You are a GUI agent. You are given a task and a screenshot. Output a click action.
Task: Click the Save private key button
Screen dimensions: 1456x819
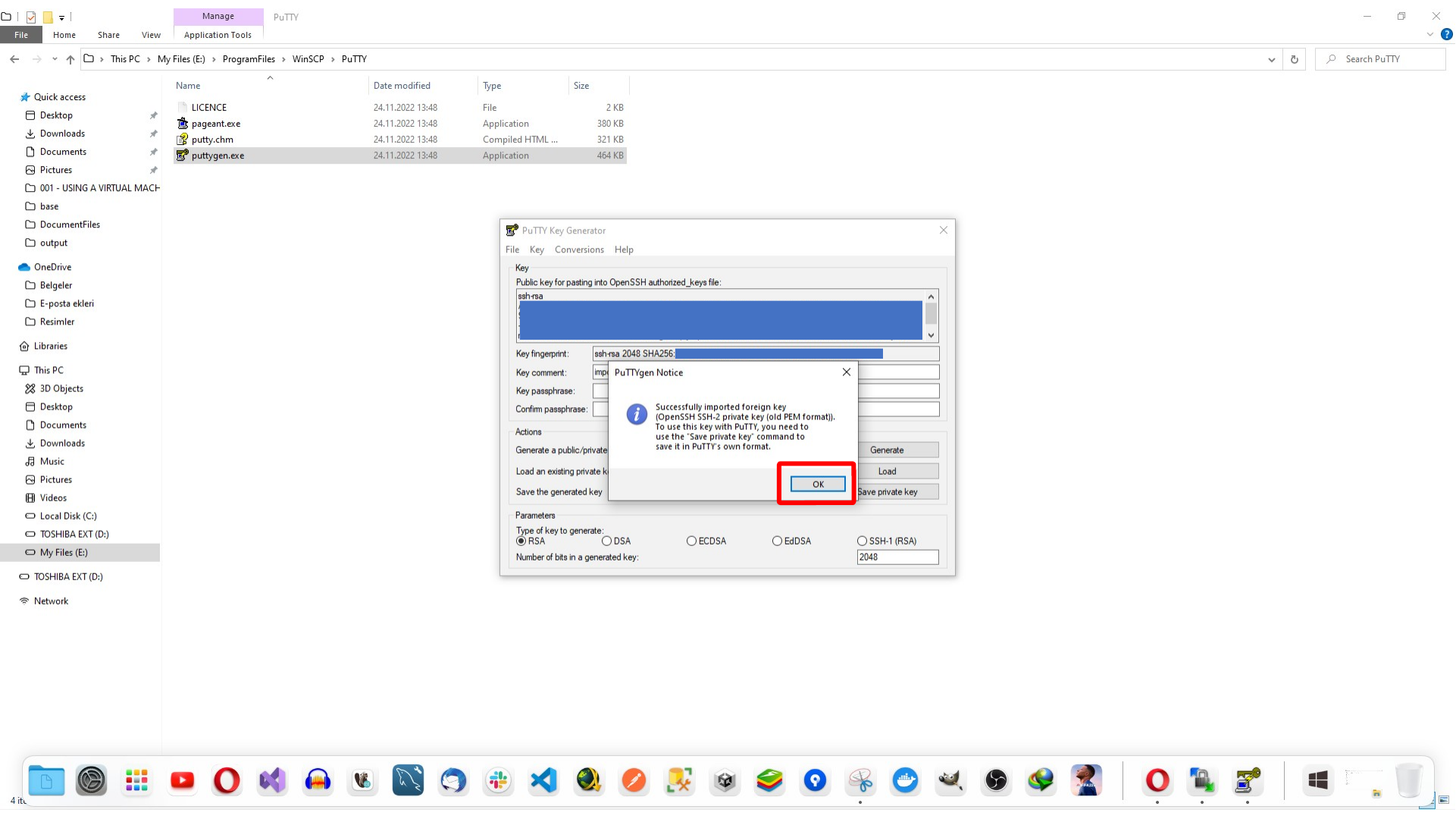897,492
